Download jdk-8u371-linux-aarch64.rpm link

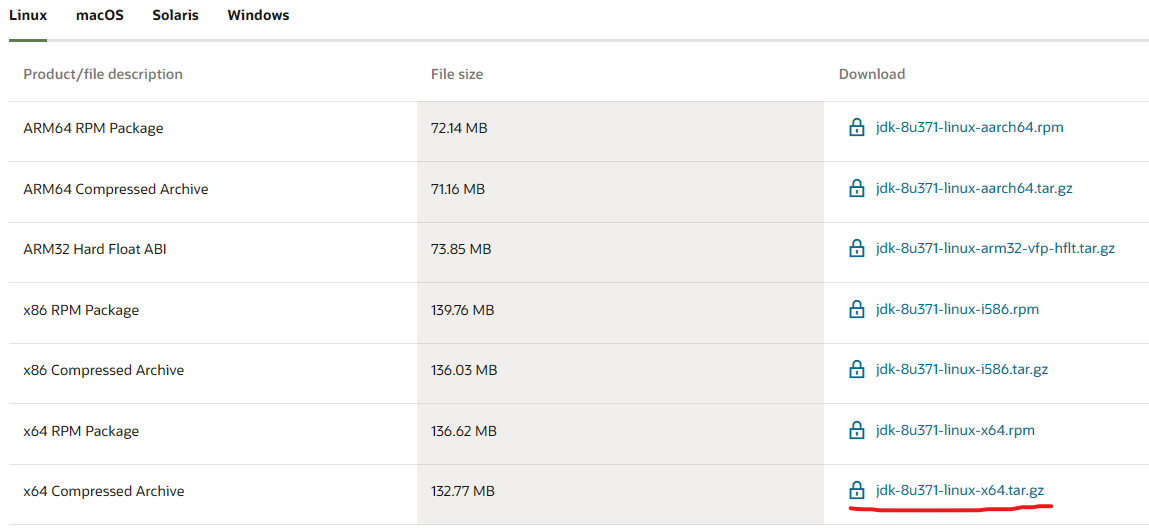pyautogui.click(x=969, y=128)
